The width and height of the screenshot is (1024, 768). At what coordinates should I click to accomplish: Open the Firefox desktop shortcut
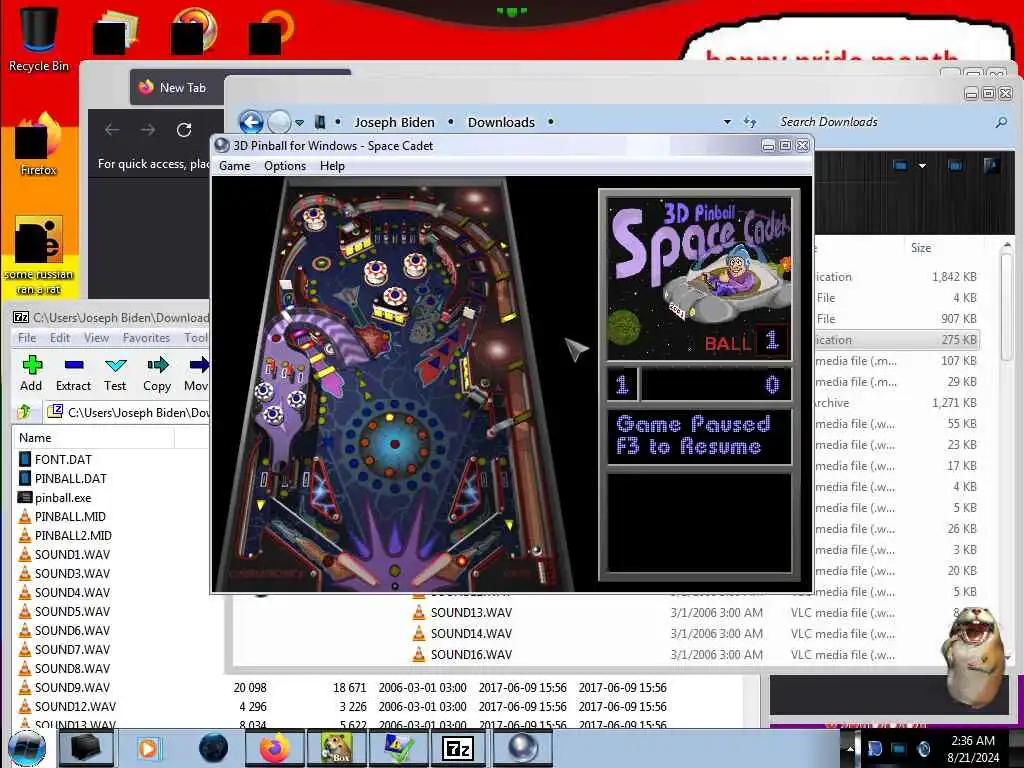point(39,145)
